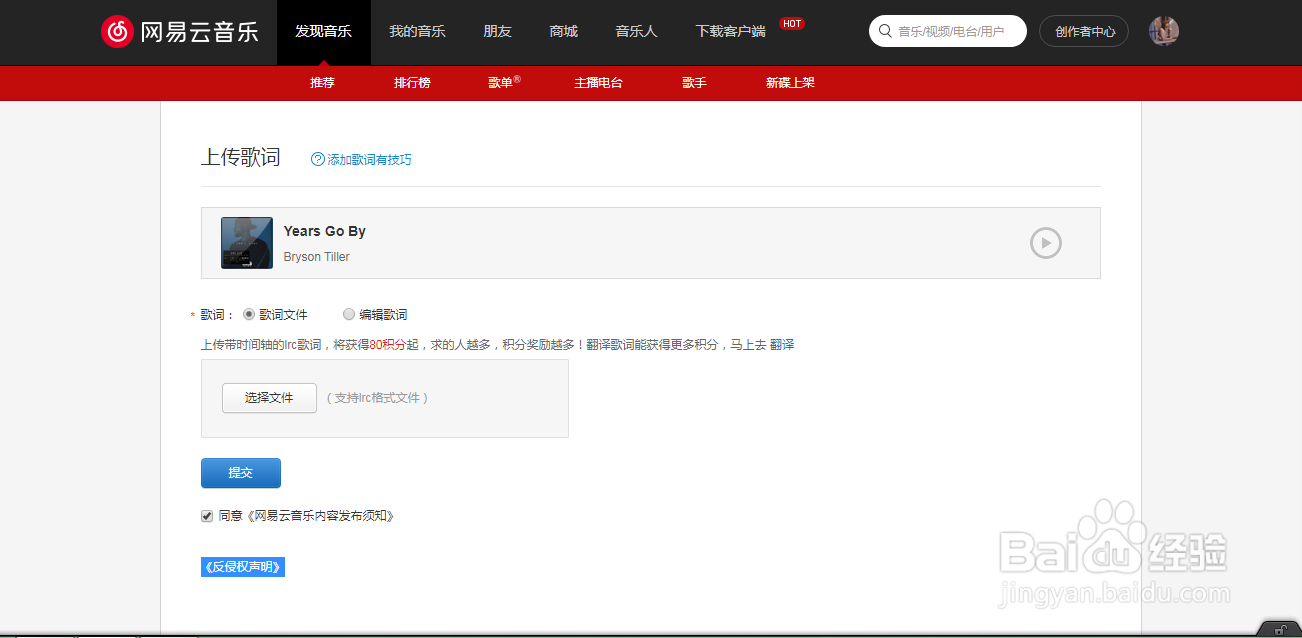Viewport: 1302px width, 638px height.
Task: Click the question mark help icon
Action: click(x=318, y=159)
